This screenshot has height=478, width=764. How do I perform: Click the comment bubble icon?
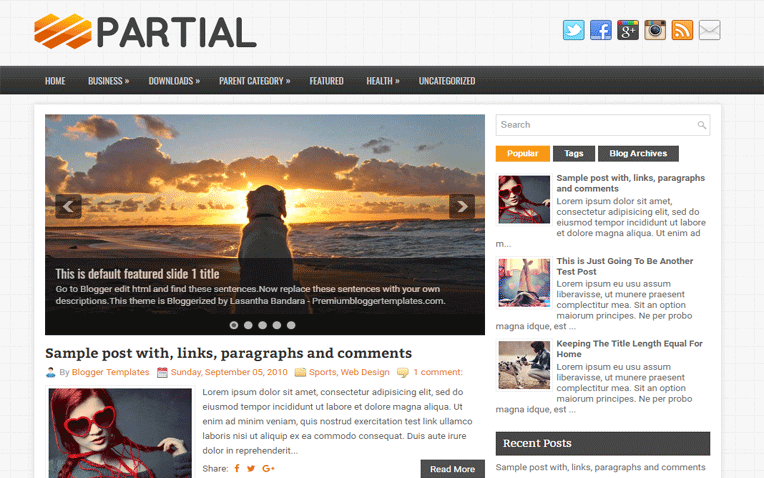[x=403, y=372]
